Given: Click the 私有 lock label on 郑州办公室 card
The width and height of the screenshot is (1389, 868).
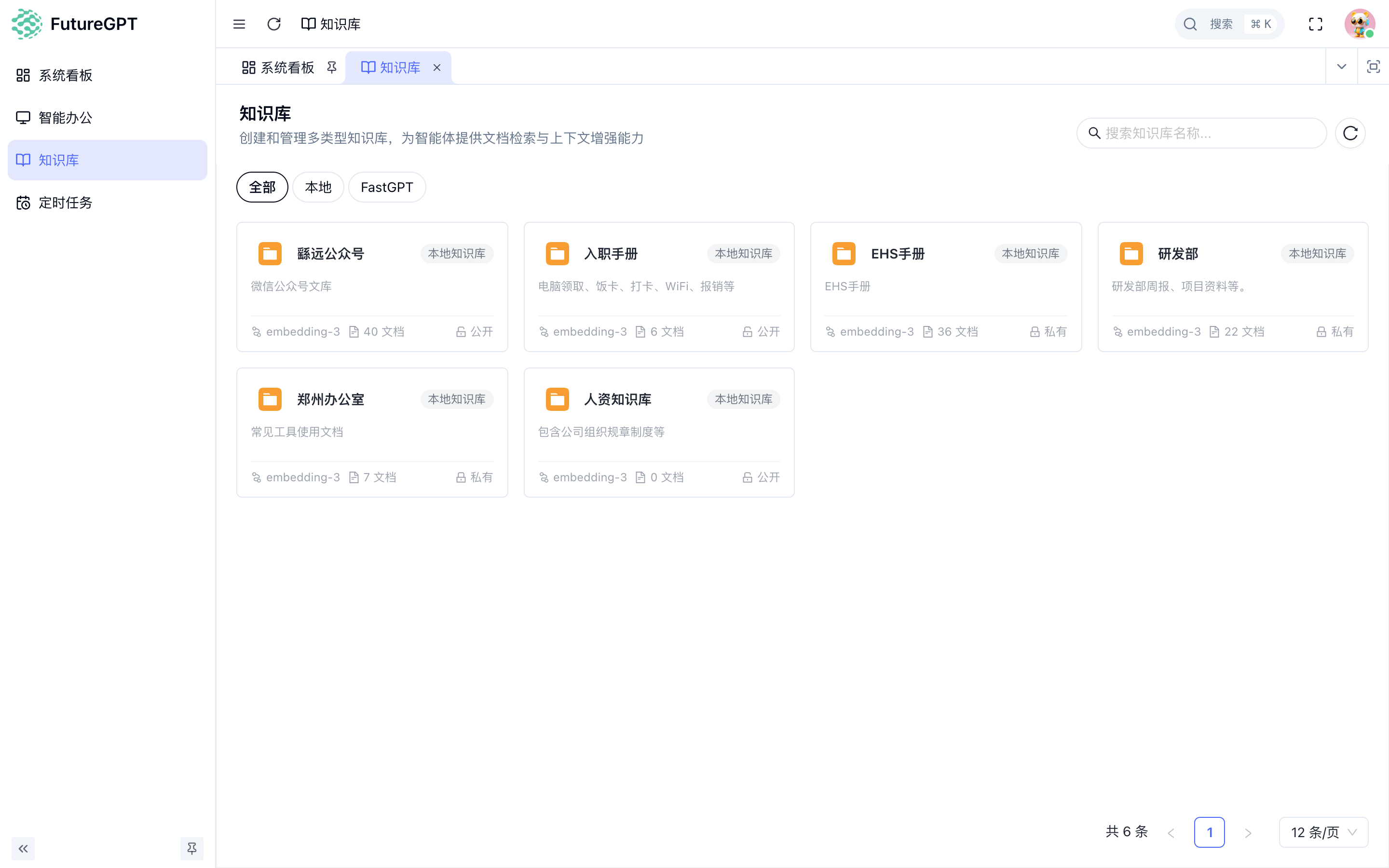Looking at the screenshot, I should pyautogui.click(x=475, y=477).
